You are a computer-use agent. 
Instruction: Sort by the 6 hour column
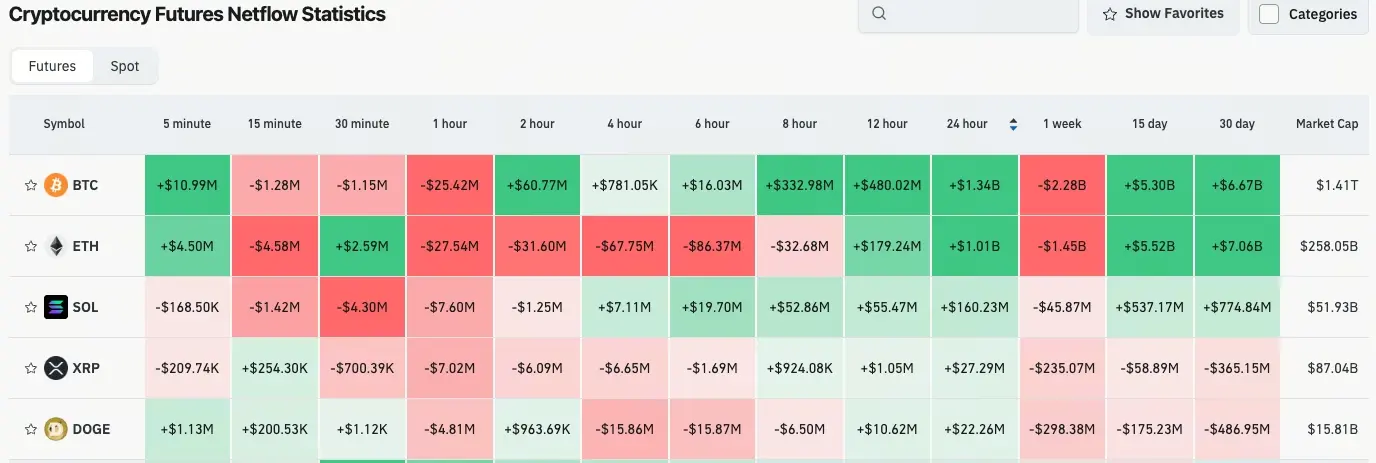tap(712, 124)
